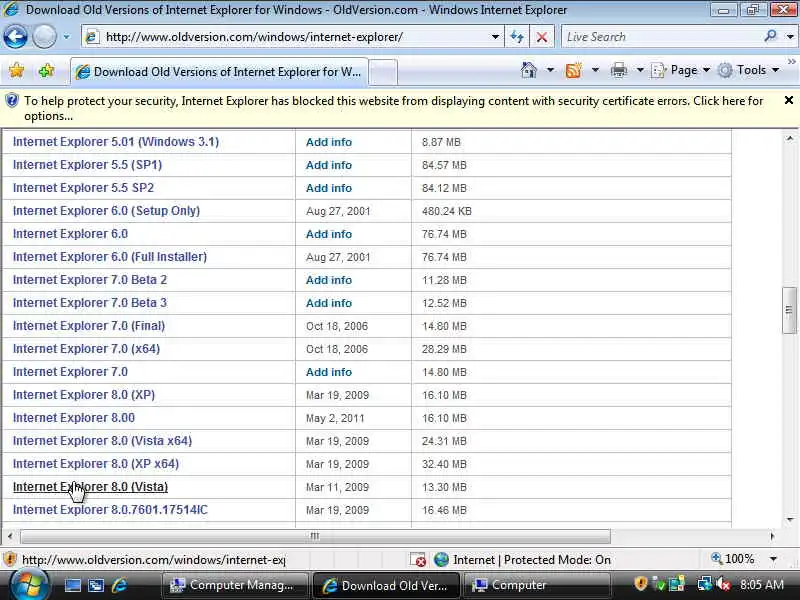
Task: Click the Home toolbar icon
Action: point(529,70)
